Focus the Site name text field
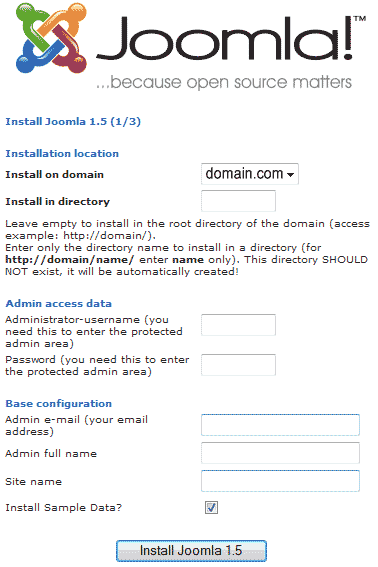Screen dimensions: 378x567 coord(280,481)
